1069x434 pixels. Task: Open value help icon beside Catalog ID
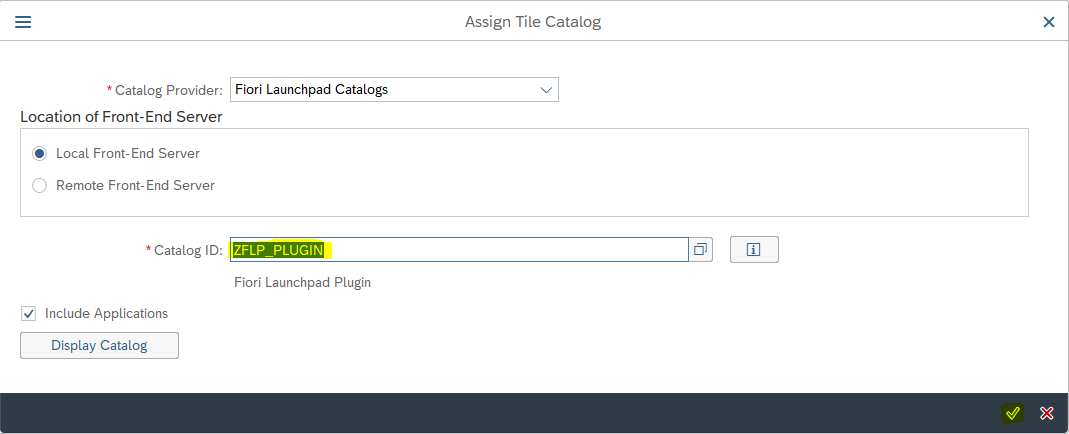(700, 250)
